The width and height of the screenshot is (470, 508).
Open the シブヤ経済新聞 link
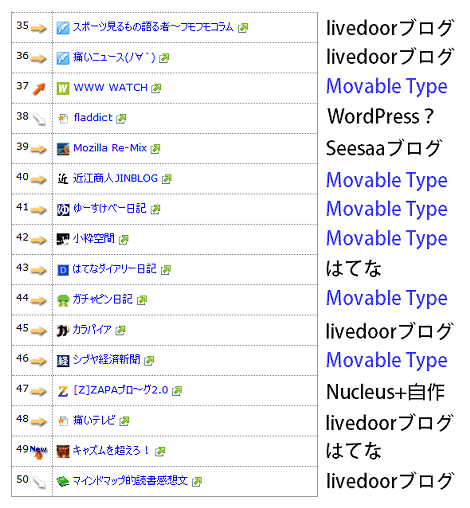click(107, 360)
